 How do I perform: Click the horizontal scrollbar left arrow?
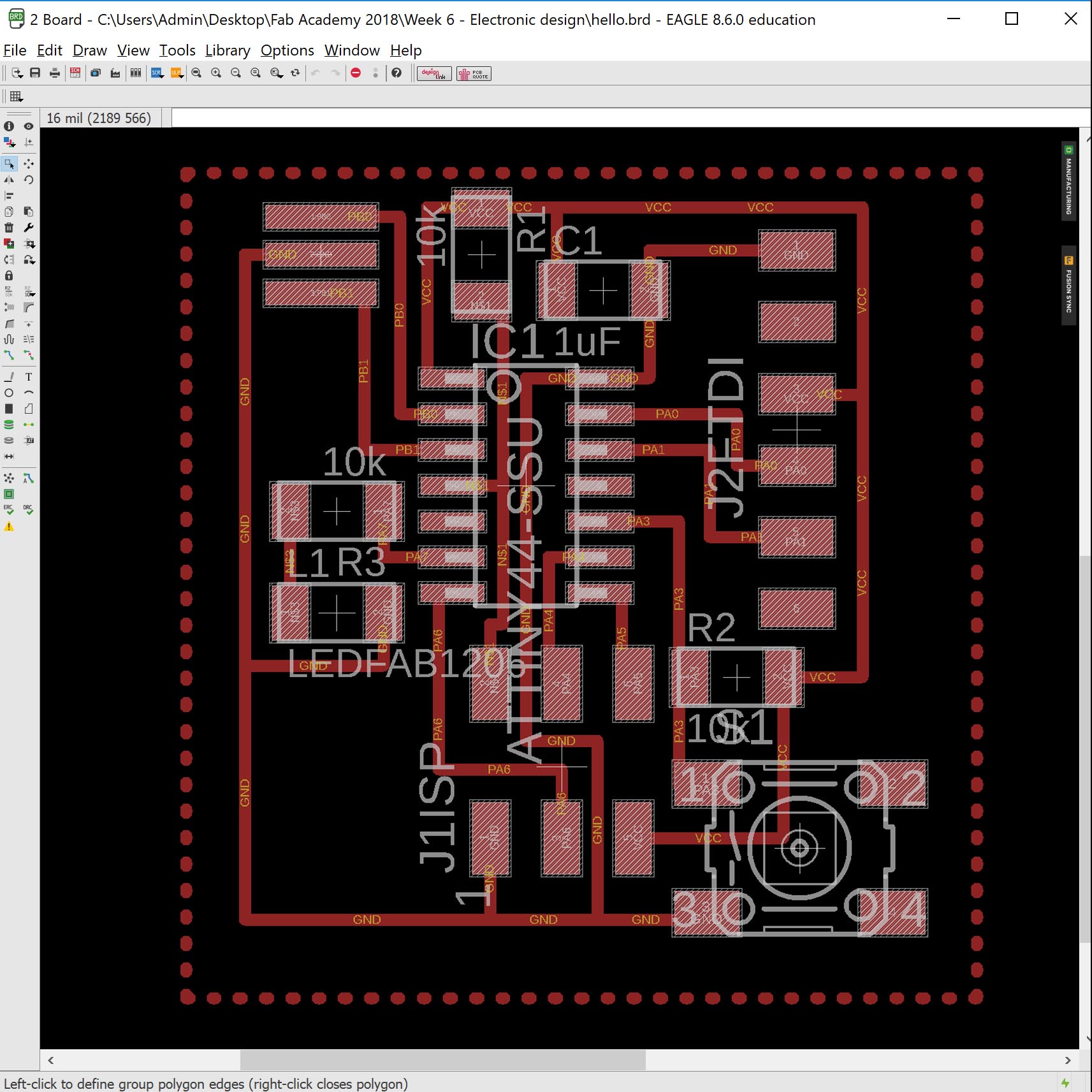pos(51,1060)
